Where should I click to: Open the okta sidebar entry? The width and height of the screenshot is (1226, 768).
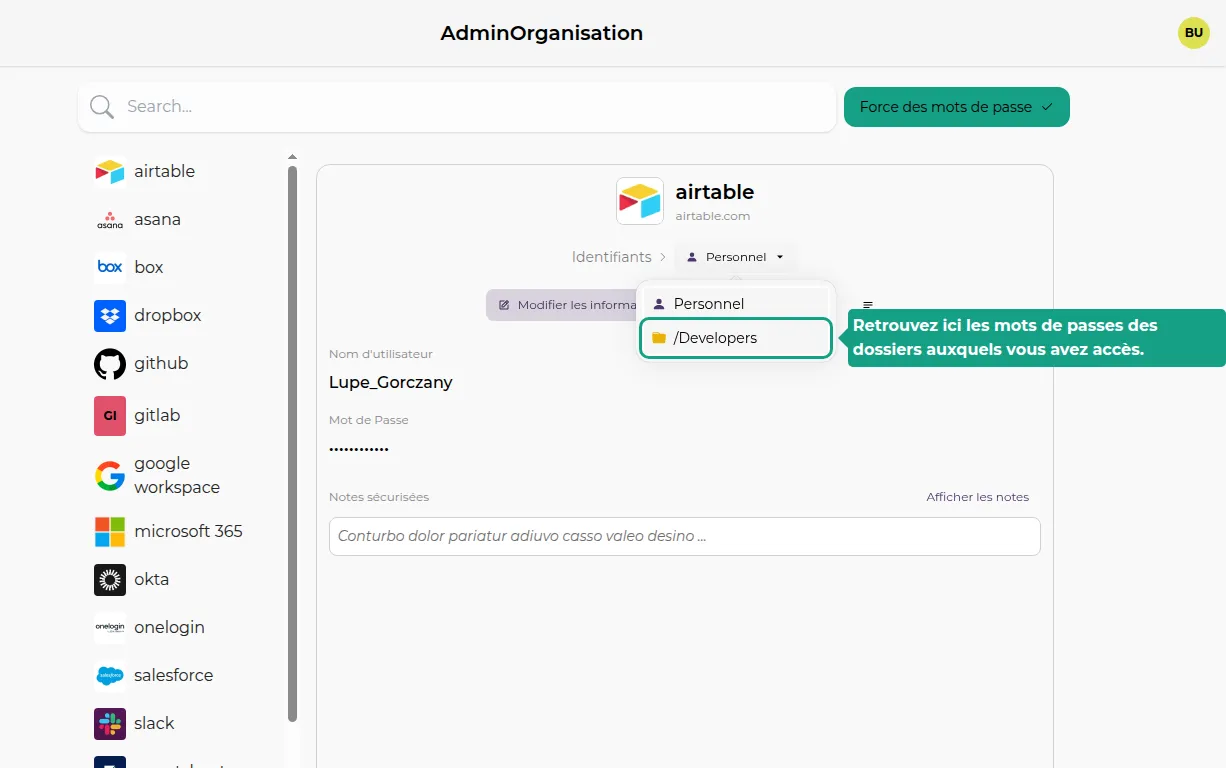[x=151, y=579]
